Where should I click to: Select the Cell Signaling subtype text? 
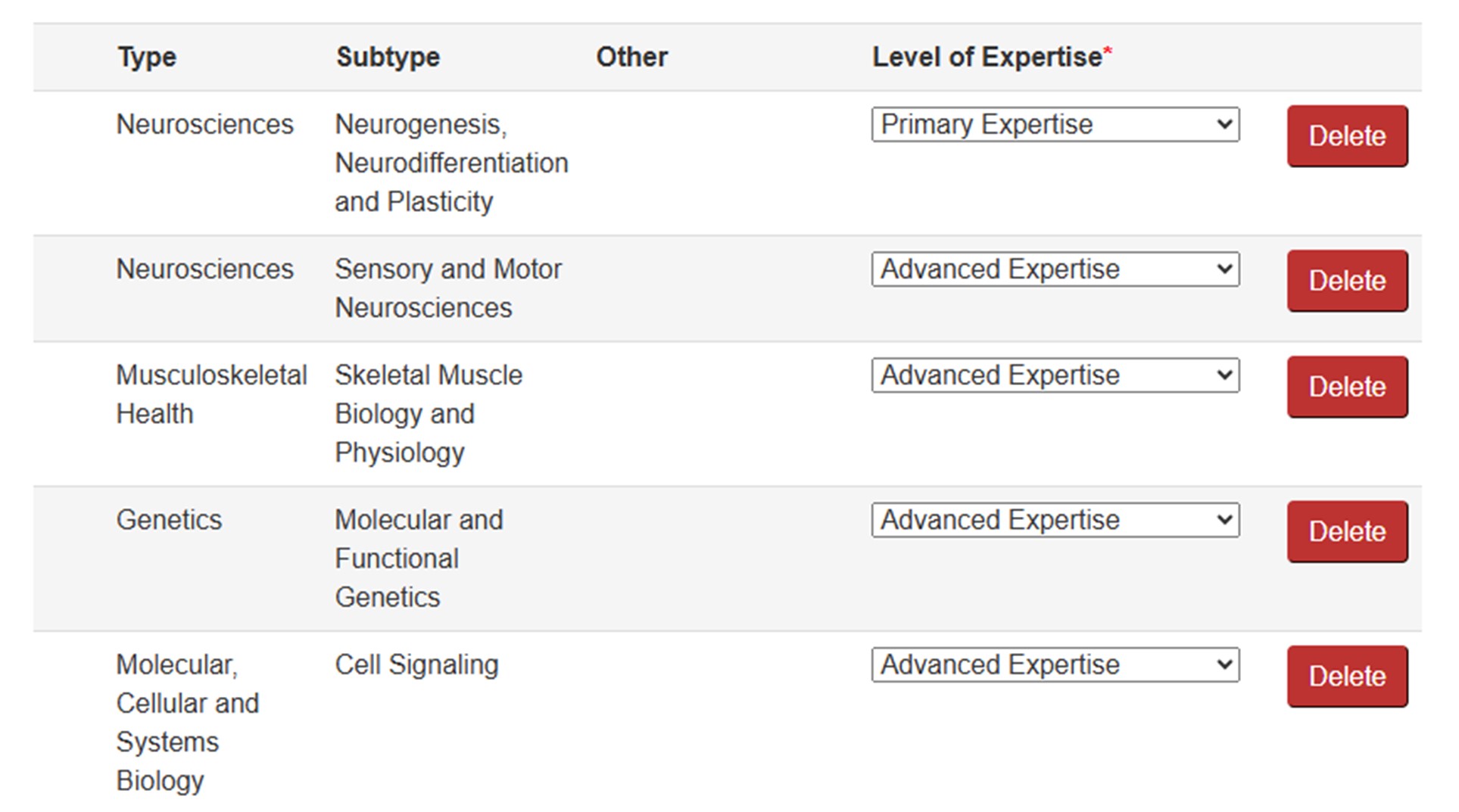(x=416, y=664)
